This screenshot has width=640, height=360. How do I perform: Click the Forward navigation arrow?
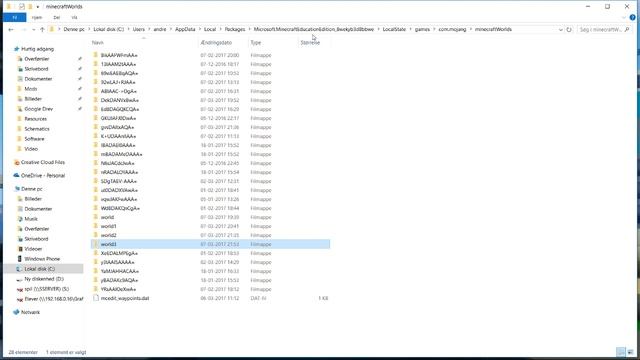pos(24,29)
